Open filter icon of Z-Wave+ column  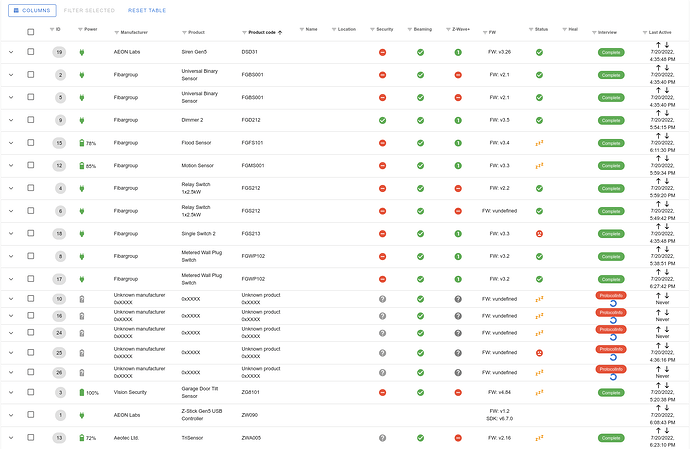pyautogui.click(x=448, y=29)
